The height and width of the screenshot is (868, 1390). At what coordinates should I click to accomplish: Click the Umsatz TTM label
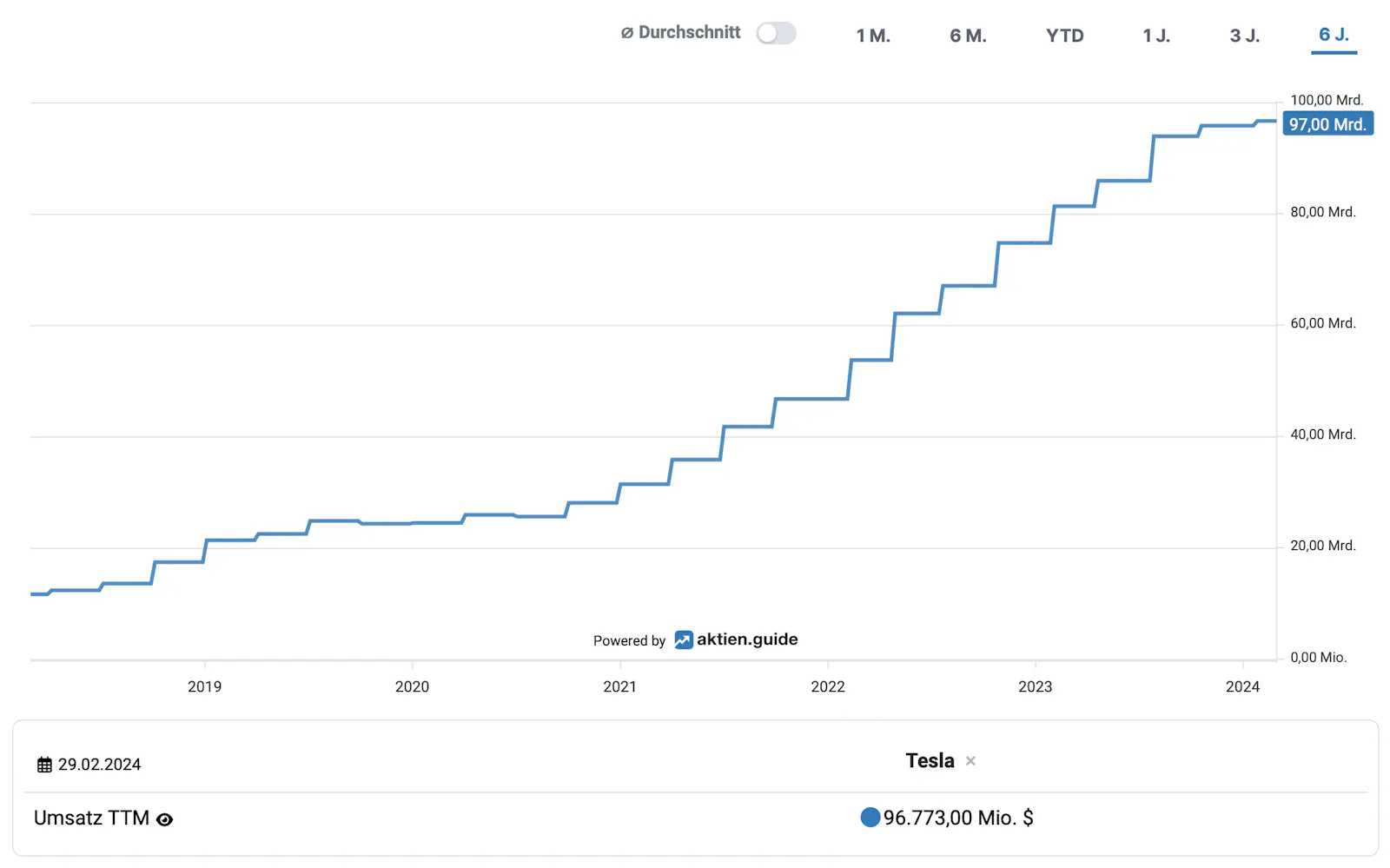[91, 818]
